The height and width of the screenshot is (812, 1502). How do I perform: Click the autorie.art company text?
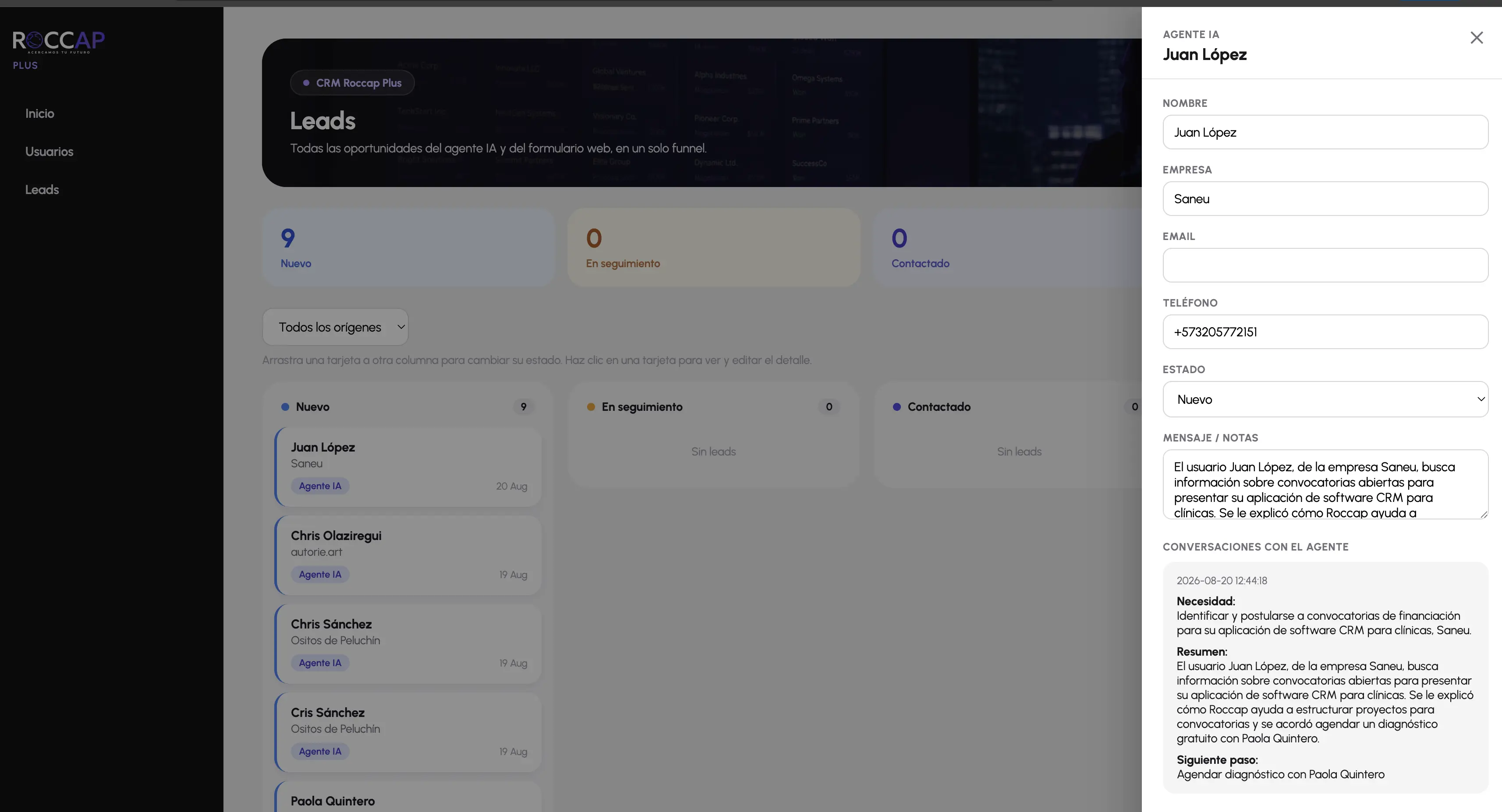click(x=317, y=552)
